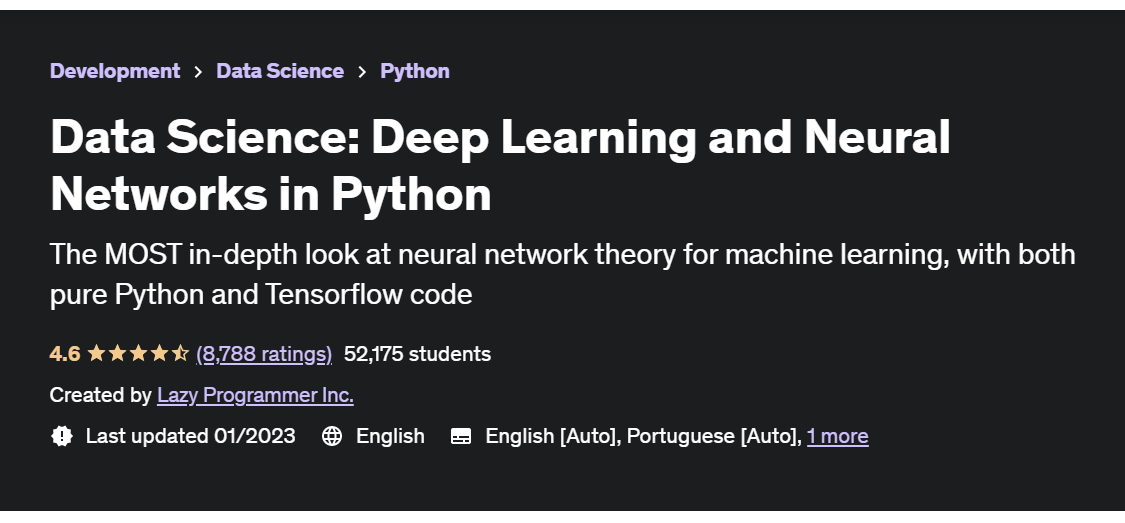The height and width of the screenshot is (523, 1125).
Task: Open the Data Science breadcrumb link
Action: (280, 71)
